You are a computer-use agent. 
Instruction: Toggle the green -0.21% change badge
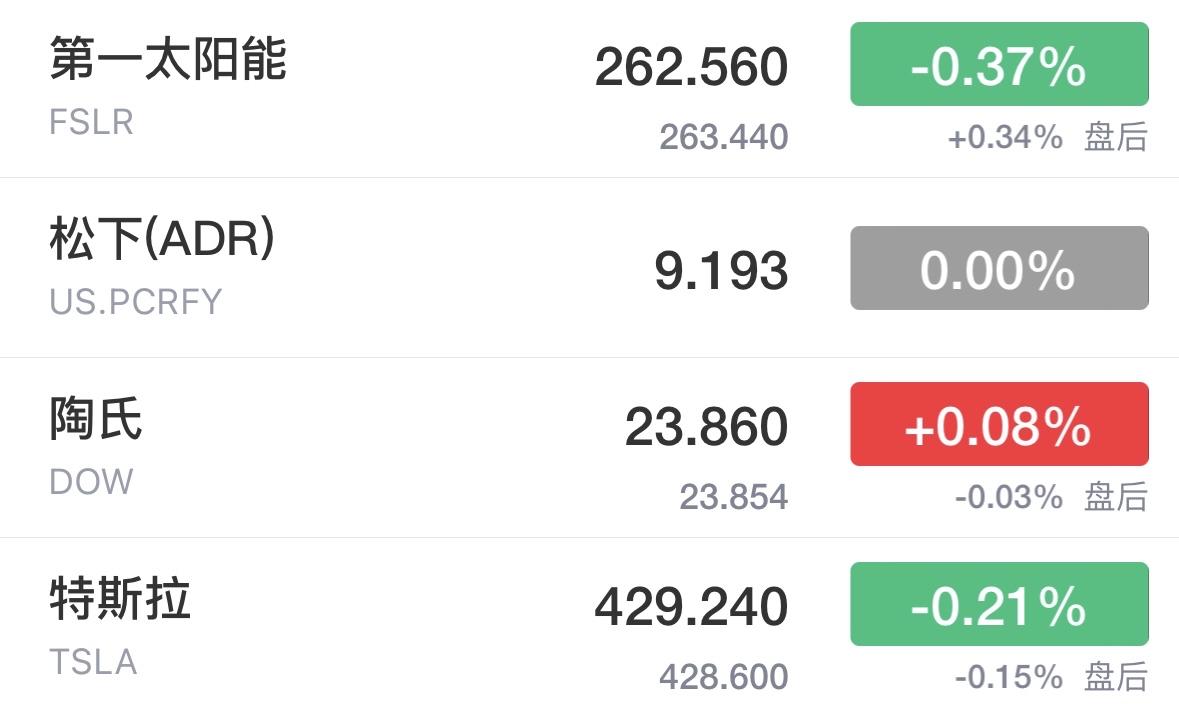tap(999, 604)
